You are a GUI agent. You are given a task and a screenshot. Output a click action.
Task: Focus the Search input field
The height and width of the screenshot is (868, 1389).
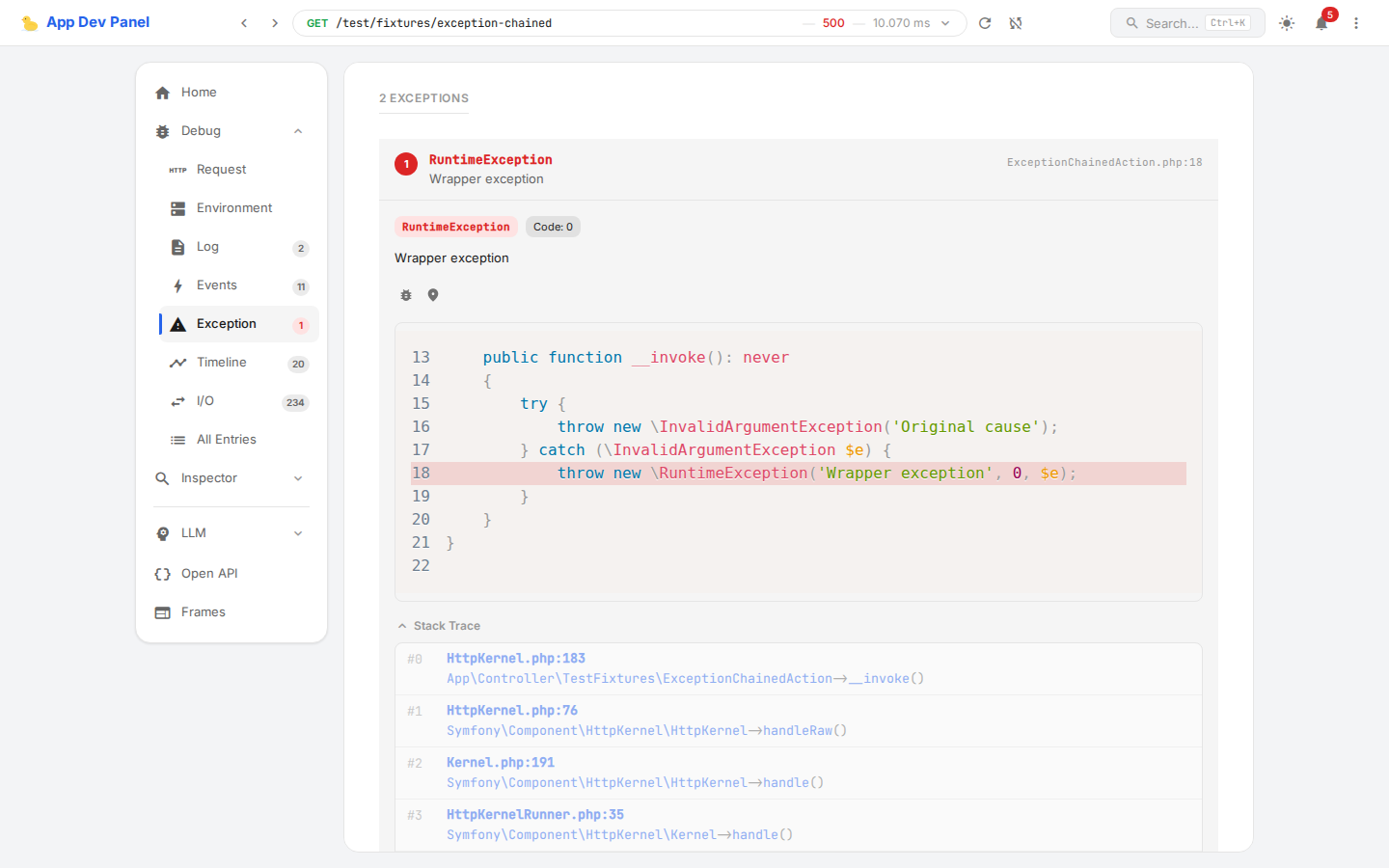1171,23
